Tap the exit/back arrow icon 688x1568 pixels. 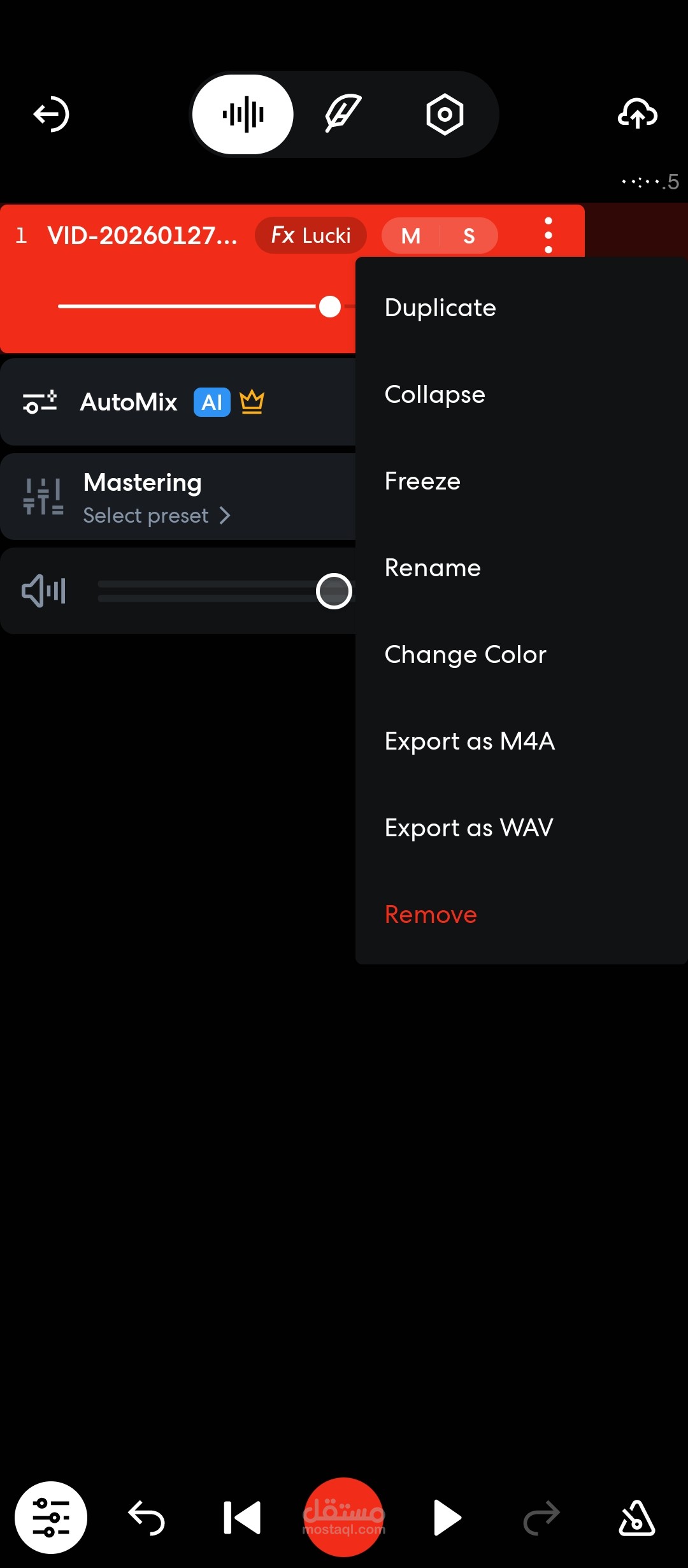tap(51, 115)
